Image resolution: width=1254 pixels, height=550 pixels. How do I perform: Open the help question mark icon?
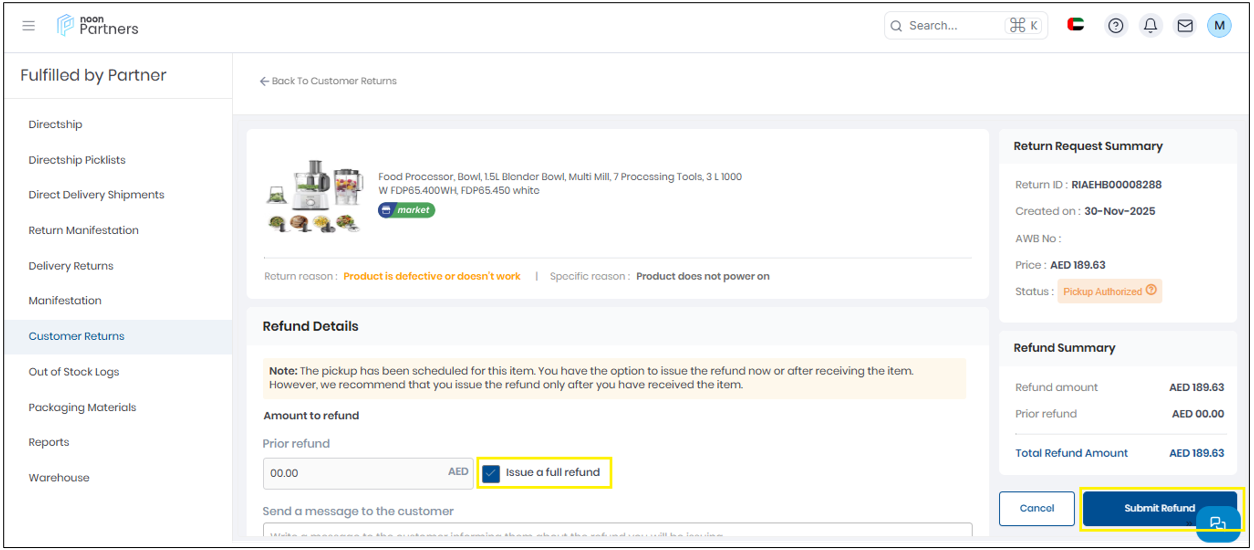coord(1116,26)
